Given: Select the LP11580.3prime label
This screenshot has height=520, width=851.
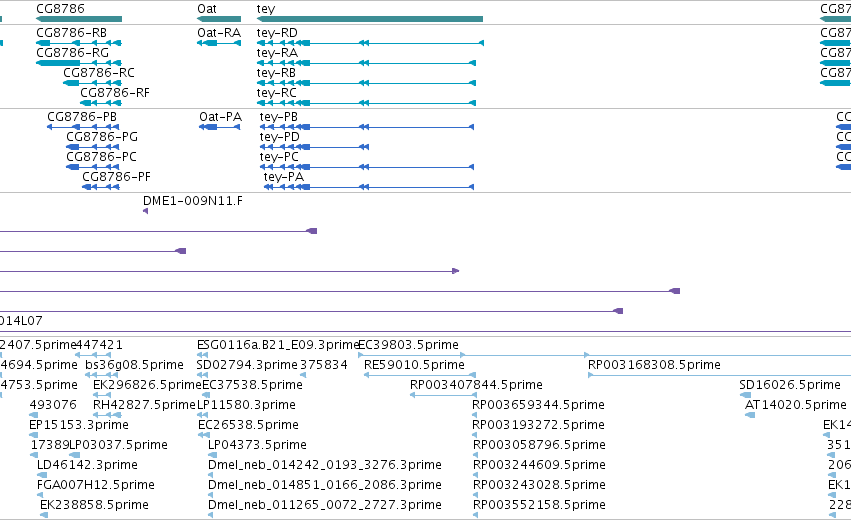Looking at the screenshot, I should point(246,405).
